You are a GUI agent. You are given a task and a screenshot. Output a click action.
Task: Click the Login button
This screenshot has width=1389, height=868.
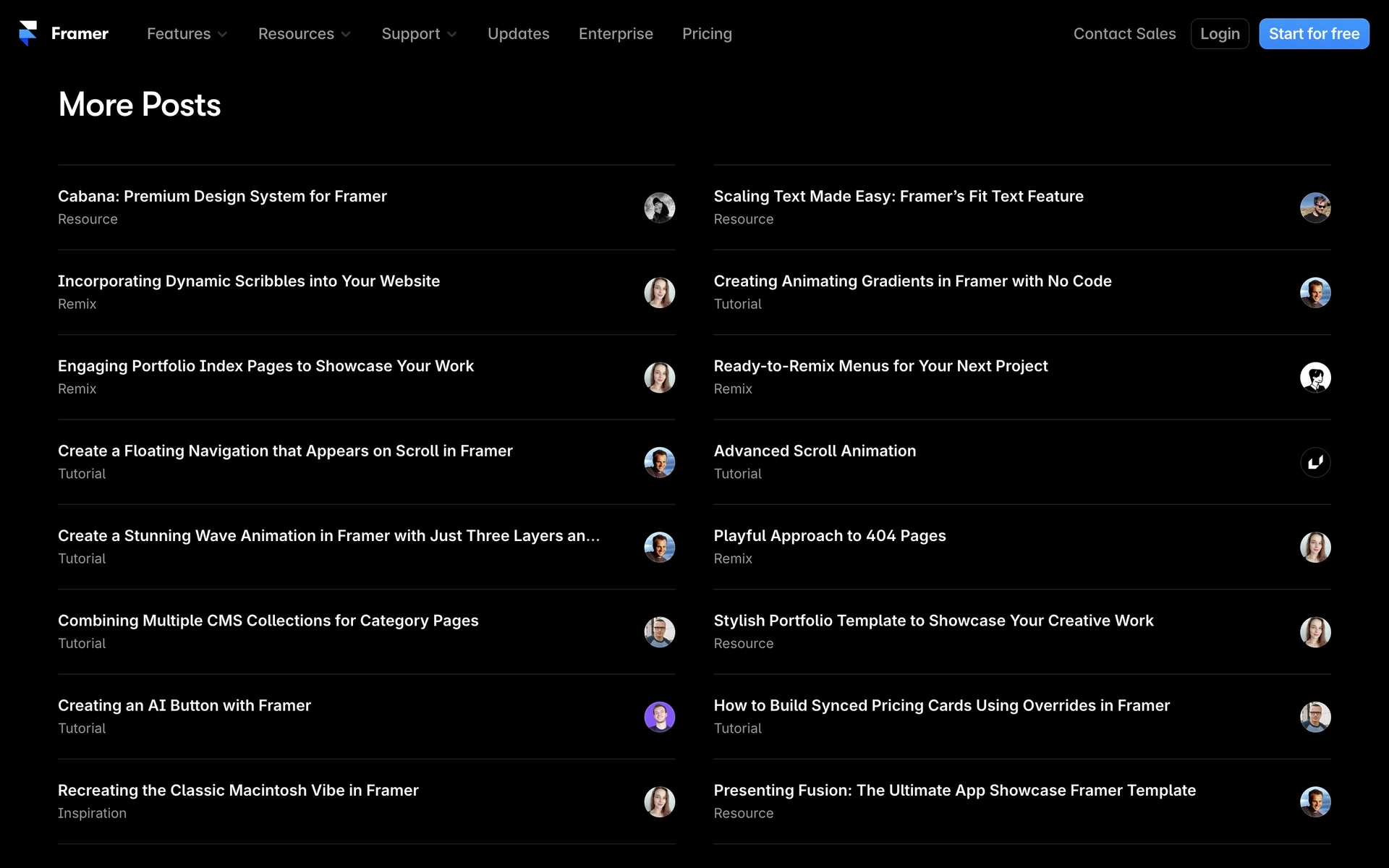point(1219,34)
